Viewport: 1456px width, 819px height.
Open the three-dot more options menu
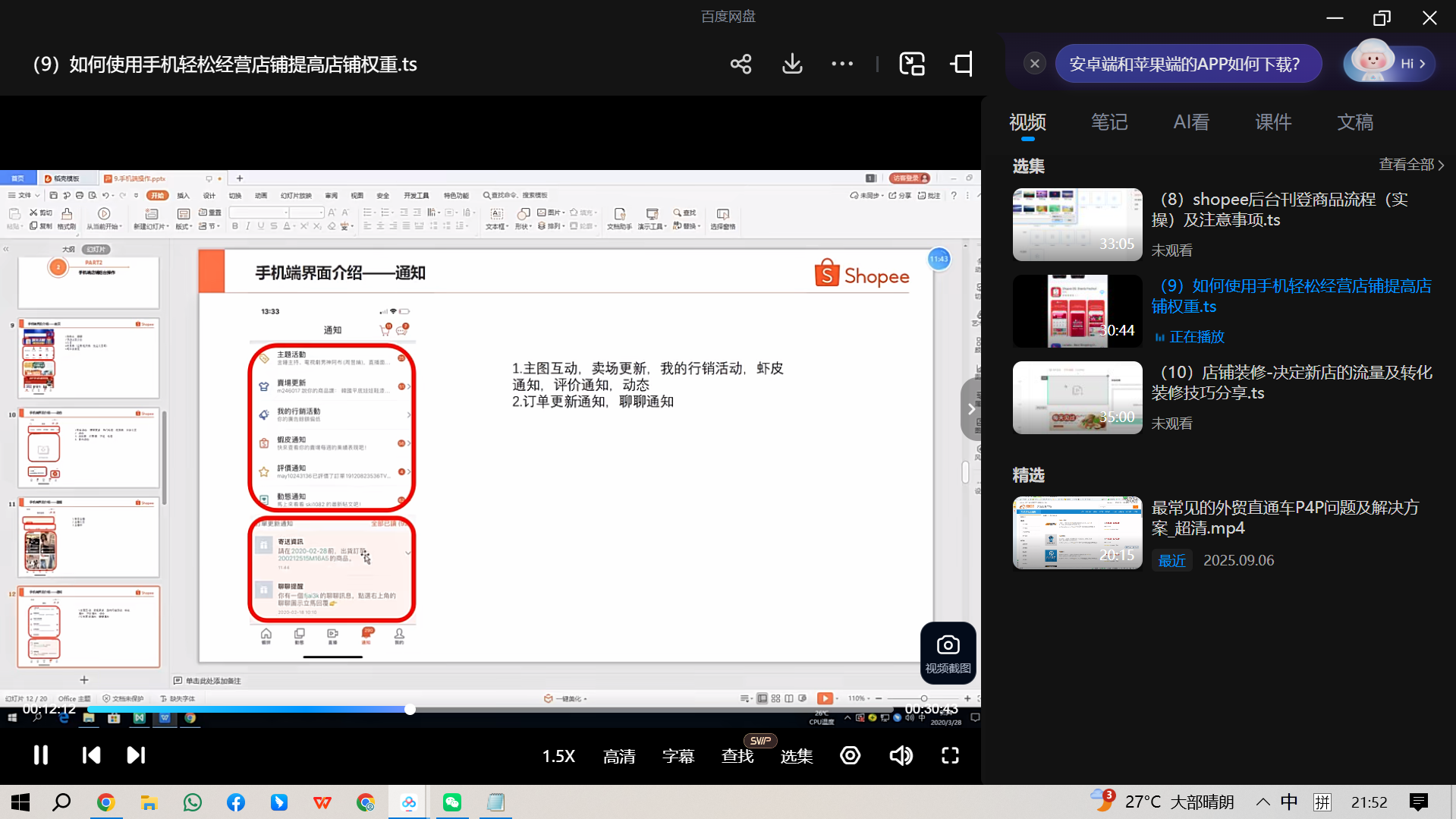[842, 64]
